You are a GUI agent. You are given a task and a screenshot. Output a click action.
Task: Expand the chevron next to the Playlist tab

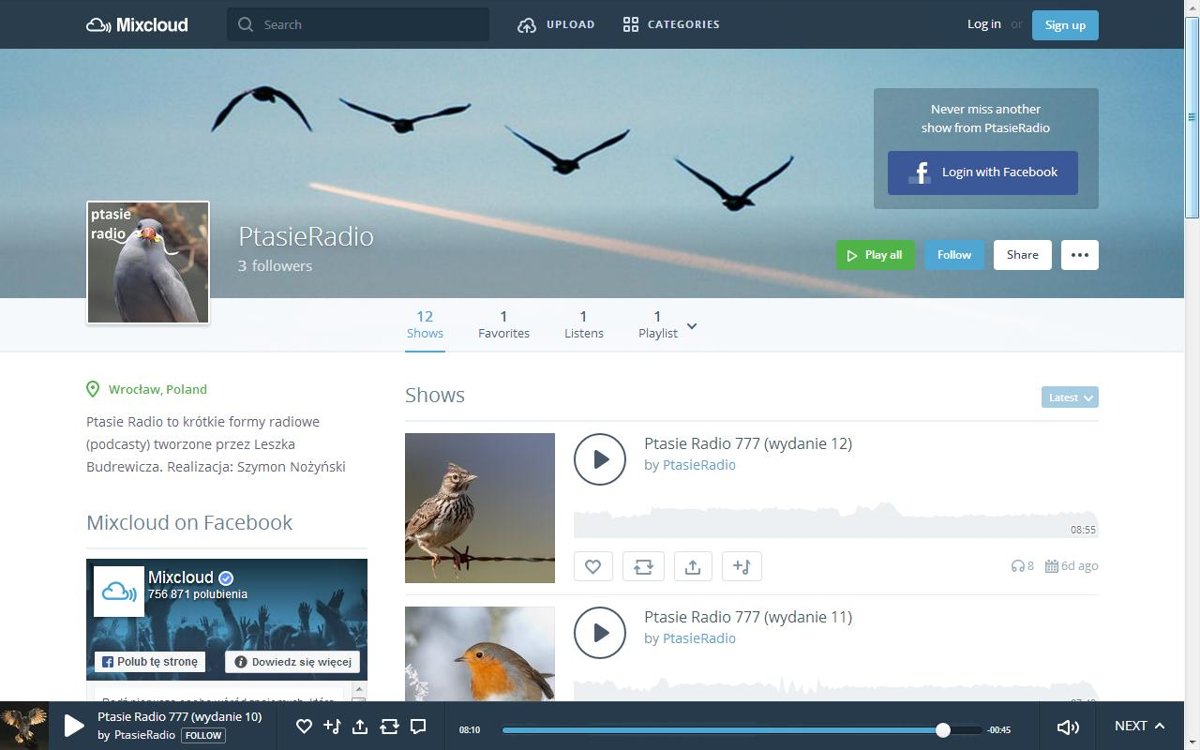pos(692,327)
